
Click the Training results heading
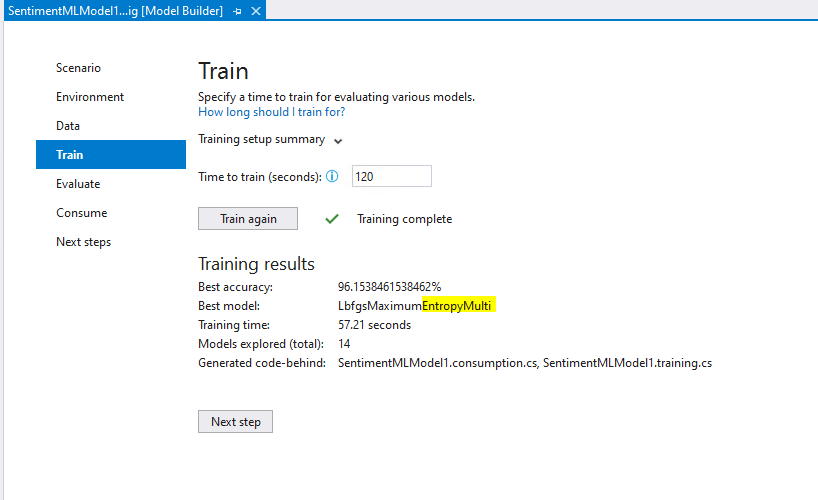[x=256, y=264]
